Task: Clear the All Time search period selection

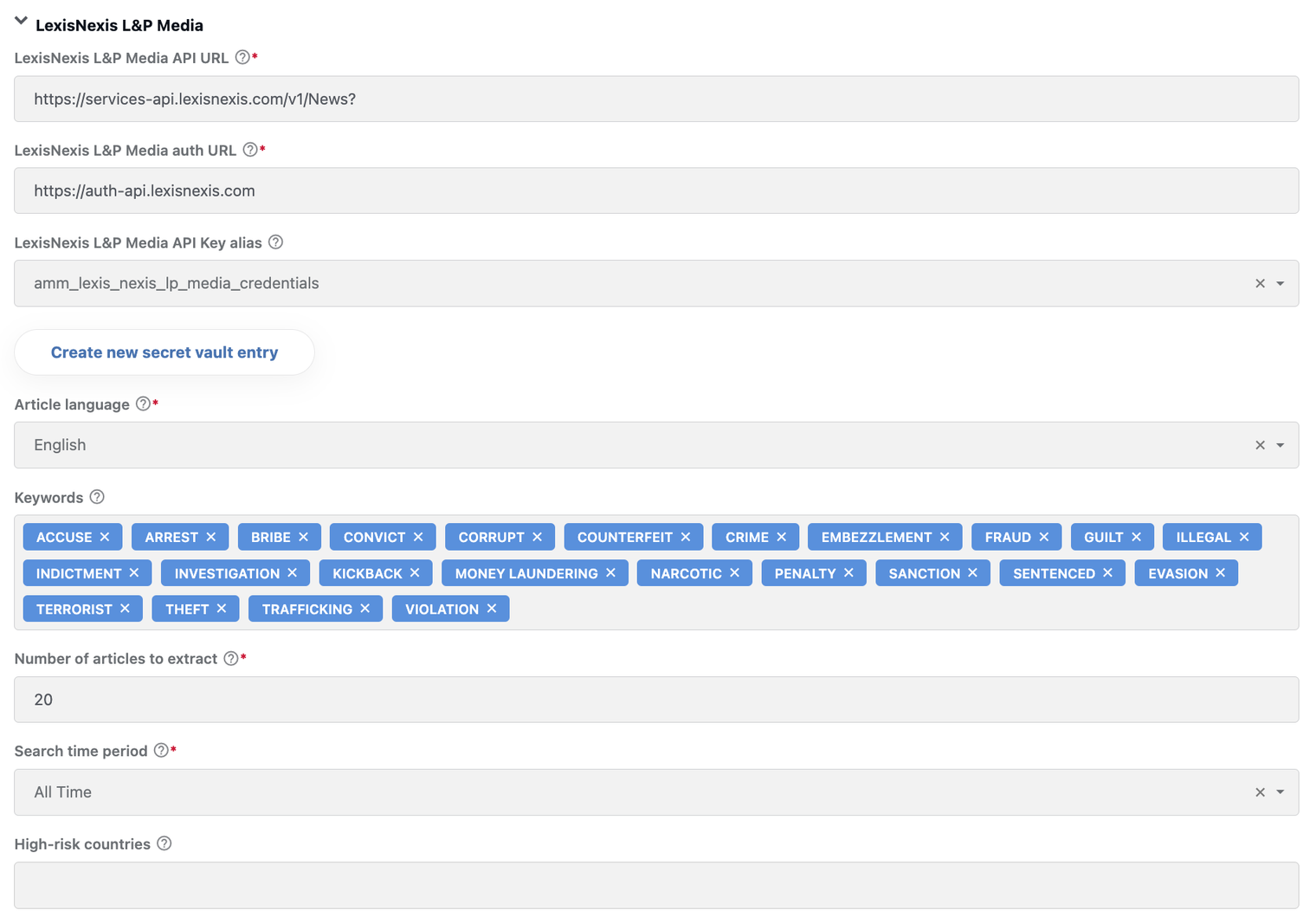Action: (1261, 792)
